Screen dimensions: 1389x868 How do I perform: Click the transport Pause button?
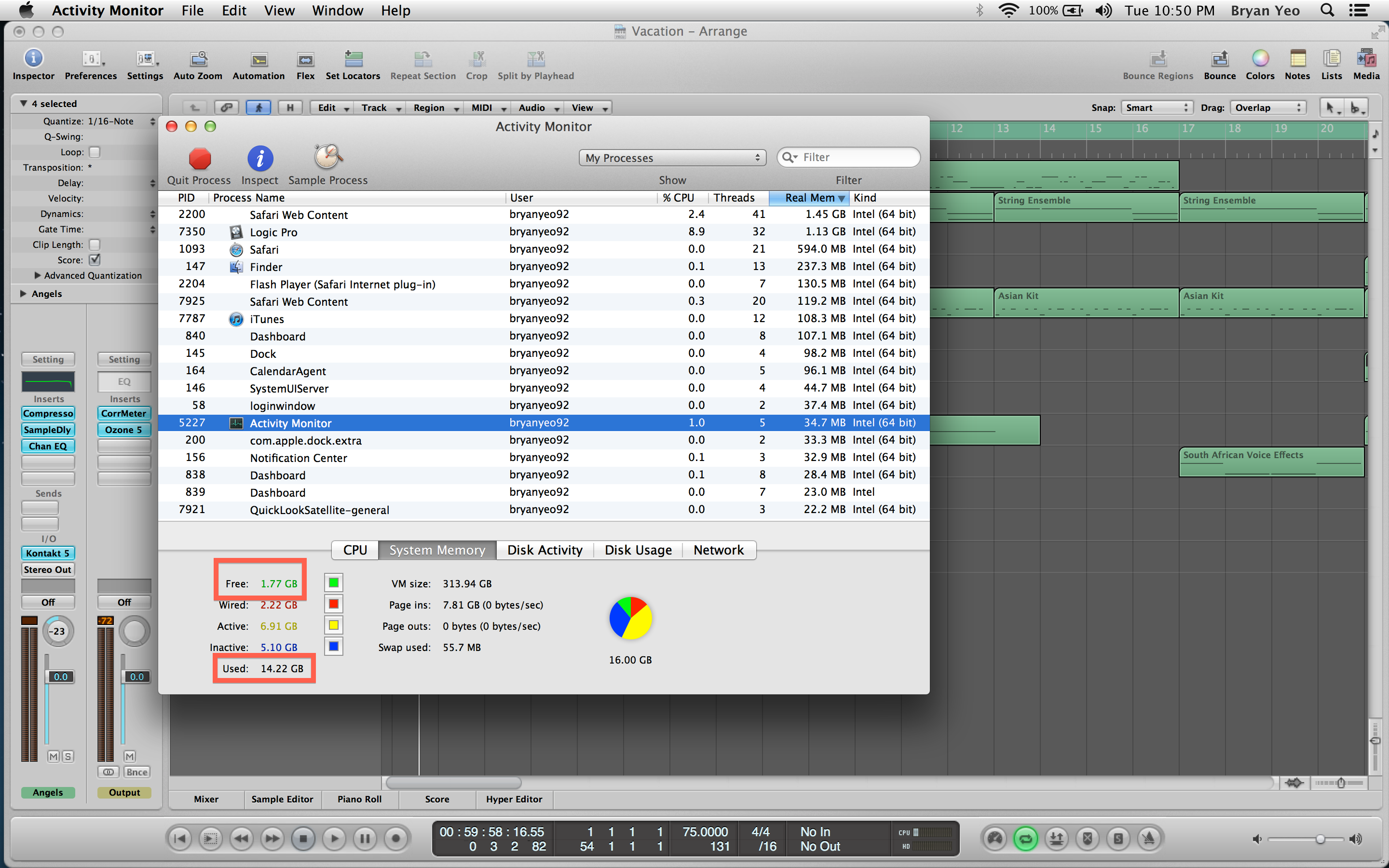tap(365, 839)
